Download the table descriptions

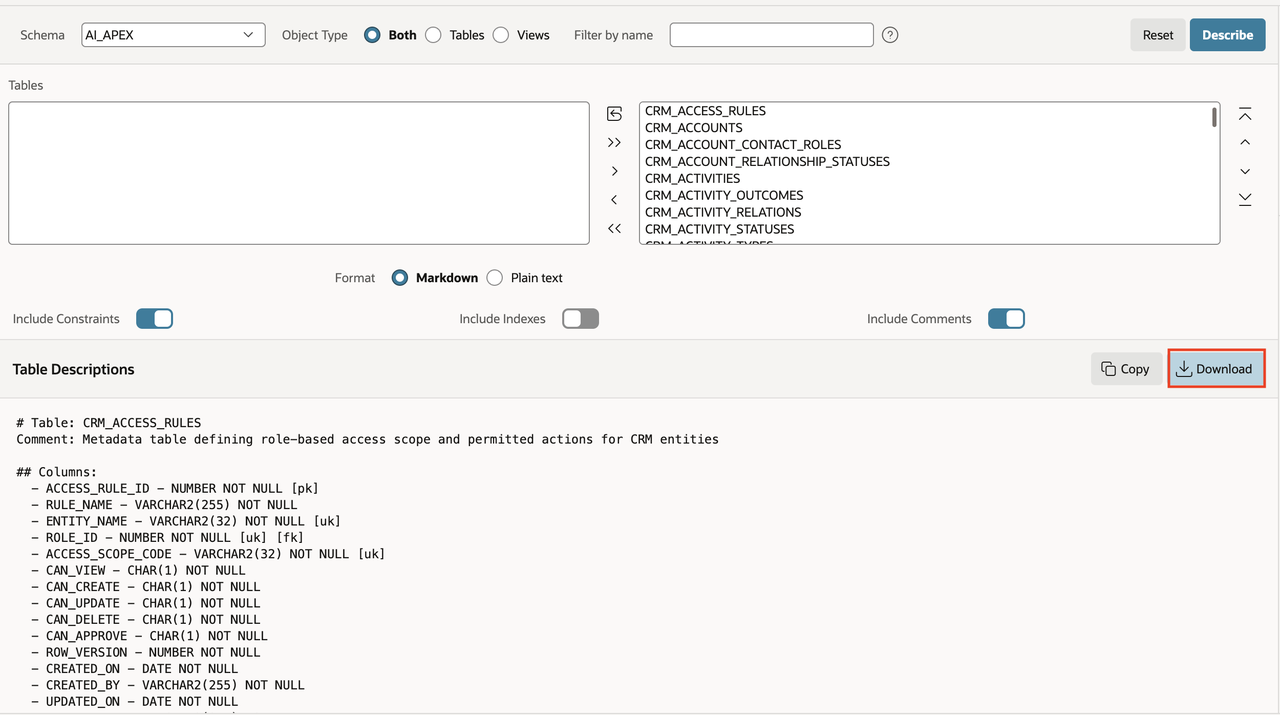(x=1216, y=369)
